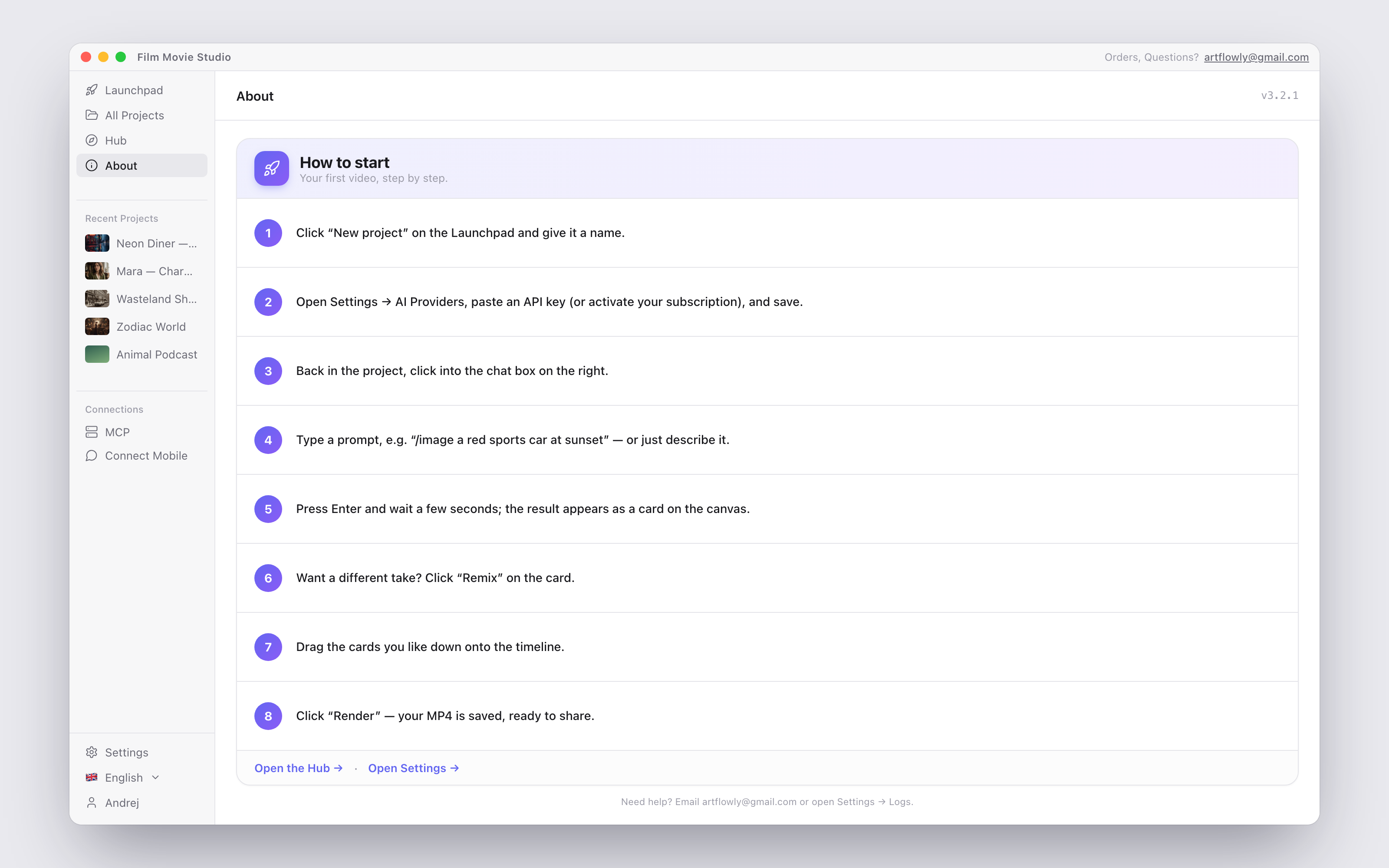Click the step 8 number badge
This screenshot has height=868, width=1389.
coord(268,717)
